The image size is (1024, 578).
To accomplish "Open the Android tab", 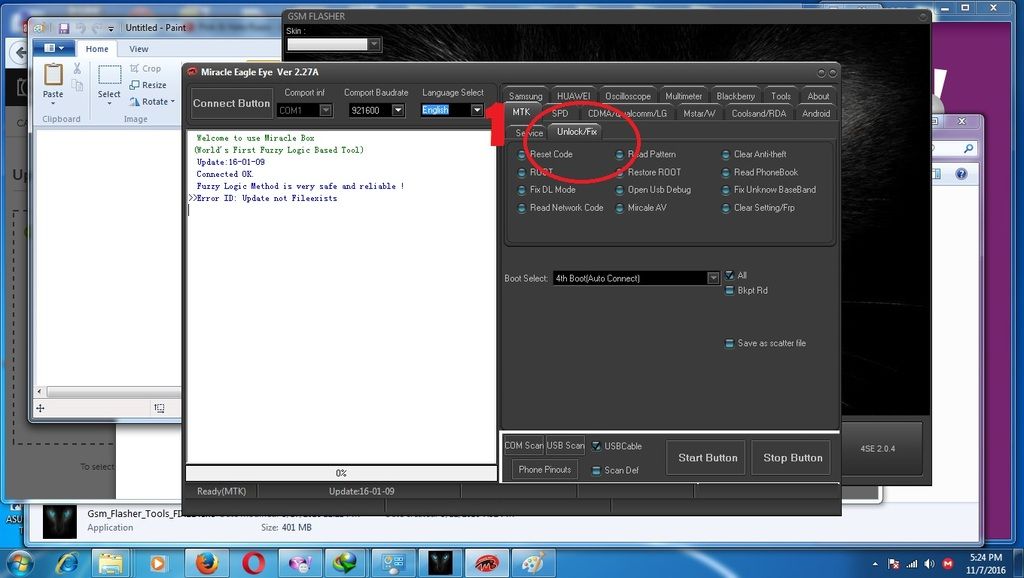I will pos(816,113).
